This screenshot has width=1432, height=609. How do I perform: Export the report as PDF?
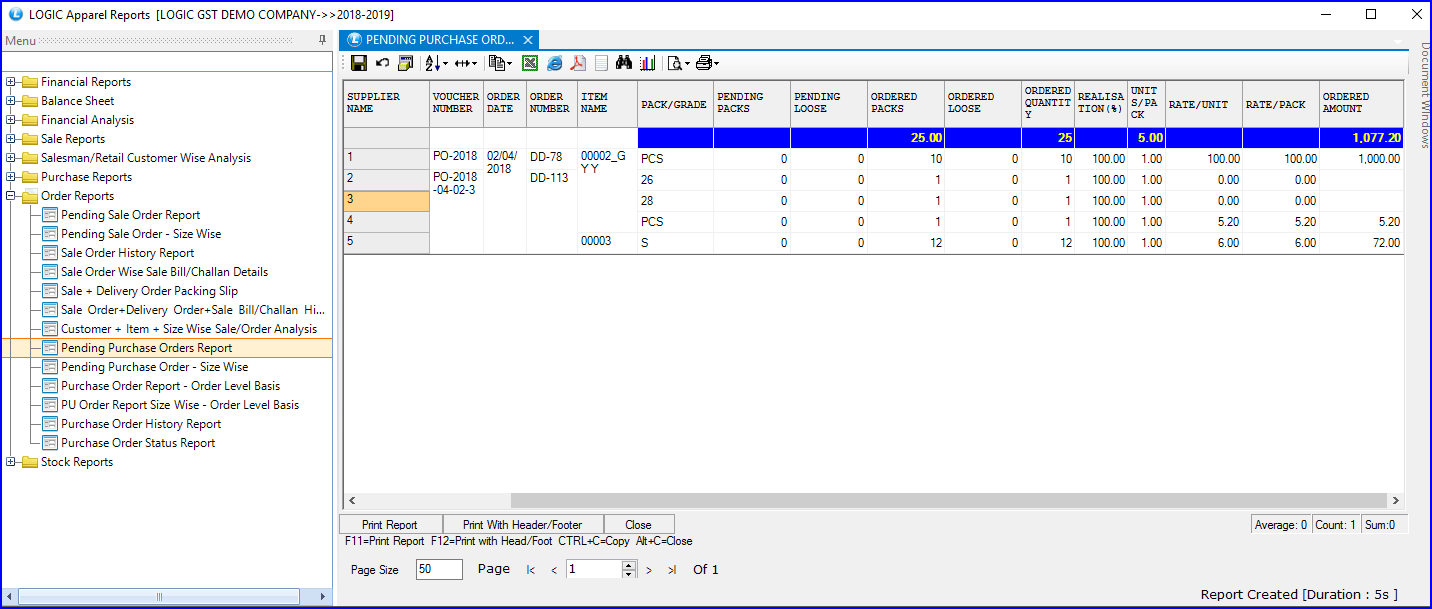click(x=578, y=62)
